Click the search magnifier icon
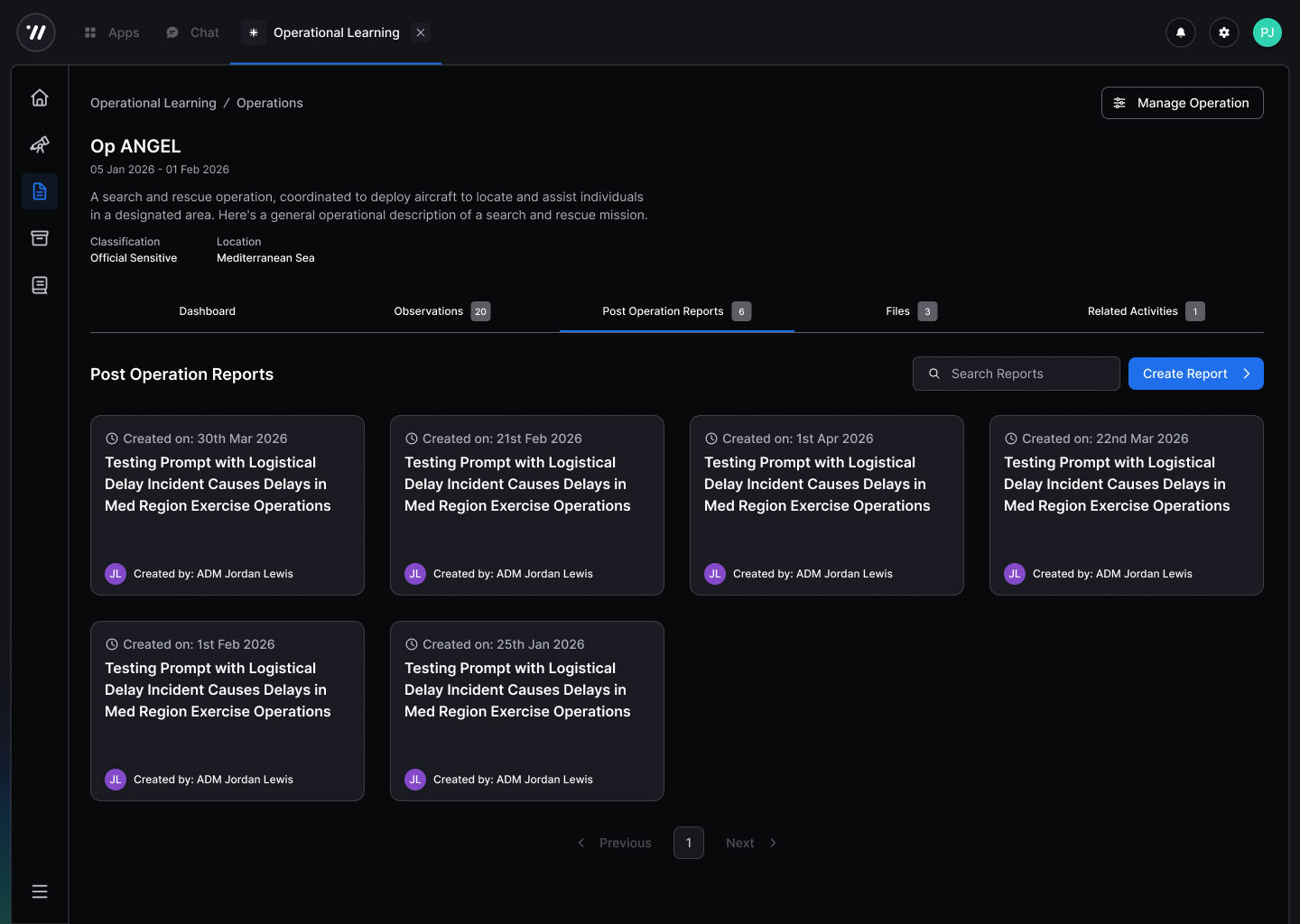 (934, 374)
